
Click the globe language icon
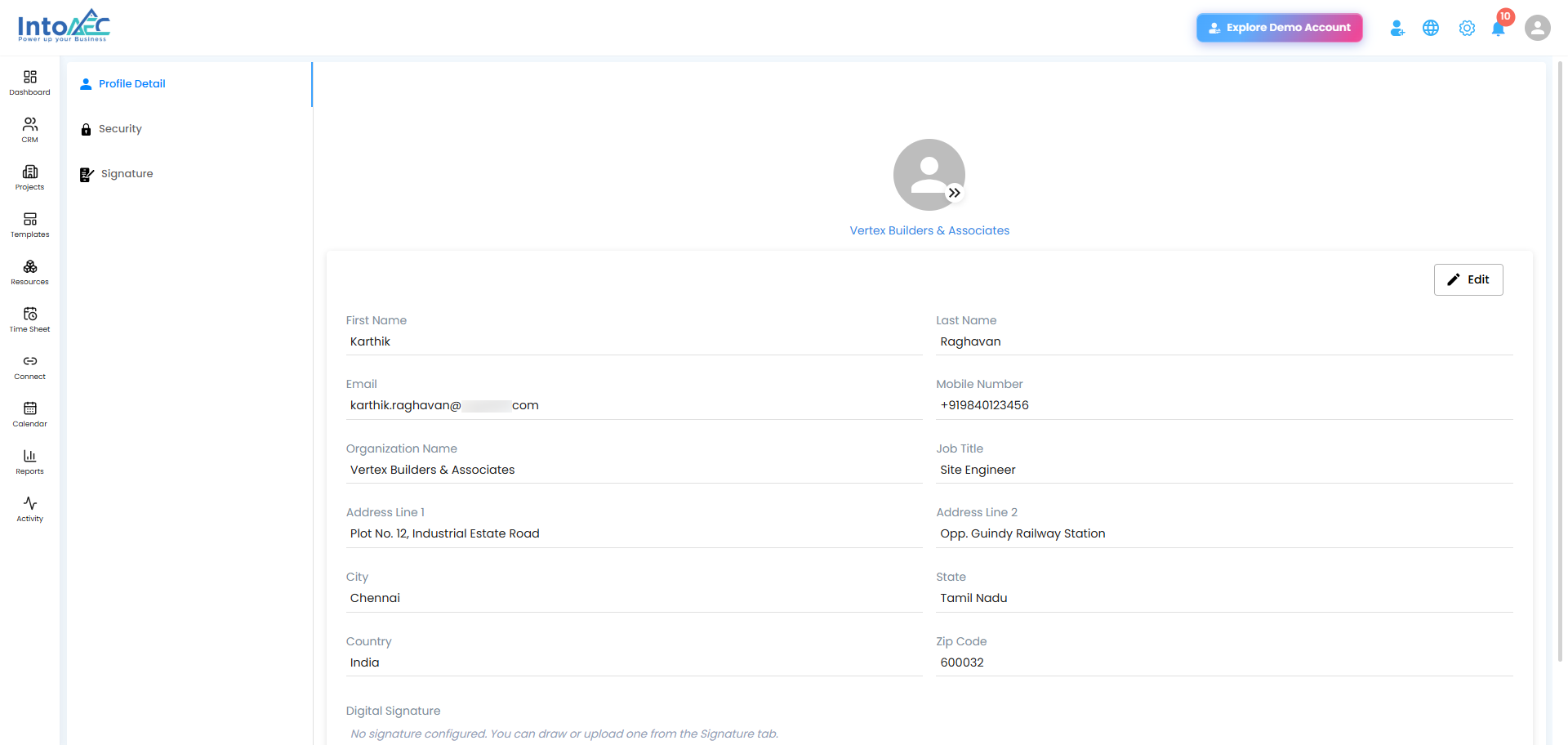tap(1431, 28)
